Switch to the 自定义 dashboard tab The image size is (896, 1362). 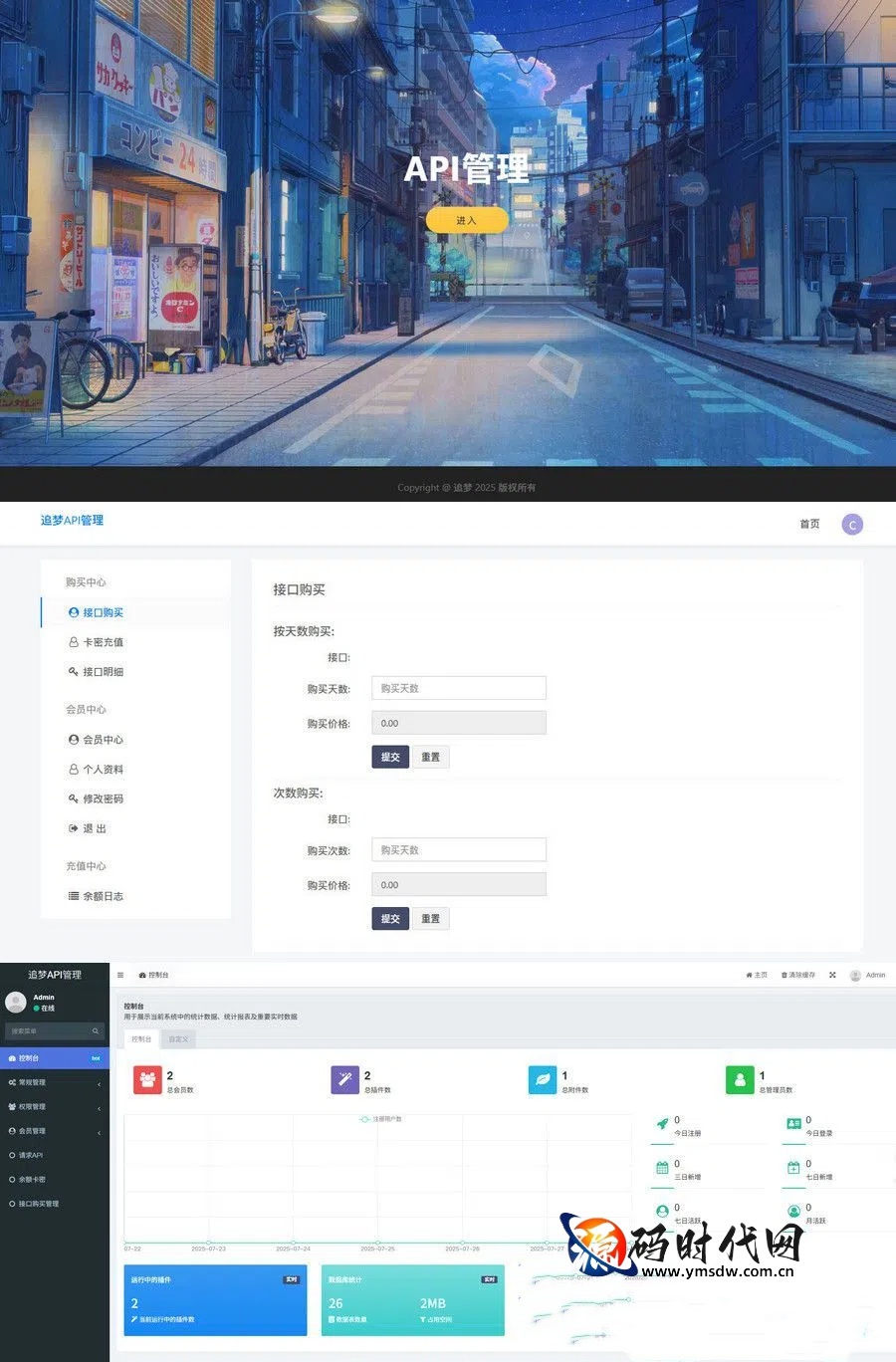[178, 1038]
